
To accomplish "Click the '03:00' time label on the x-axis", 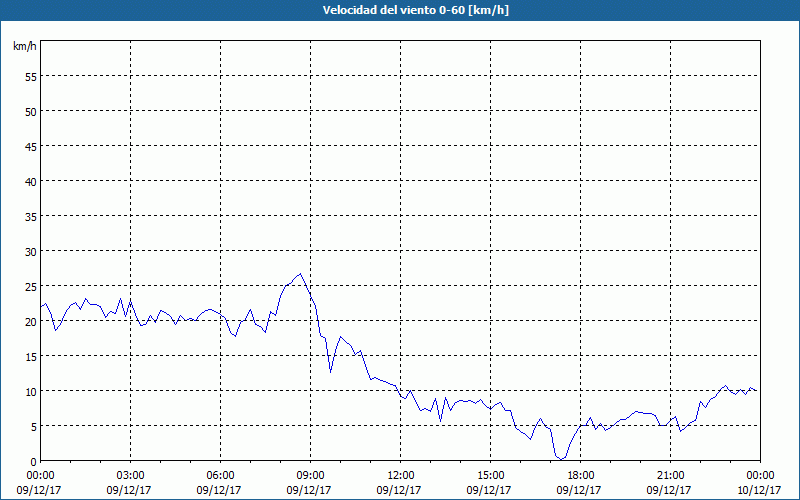I will [x=131, y=476].
